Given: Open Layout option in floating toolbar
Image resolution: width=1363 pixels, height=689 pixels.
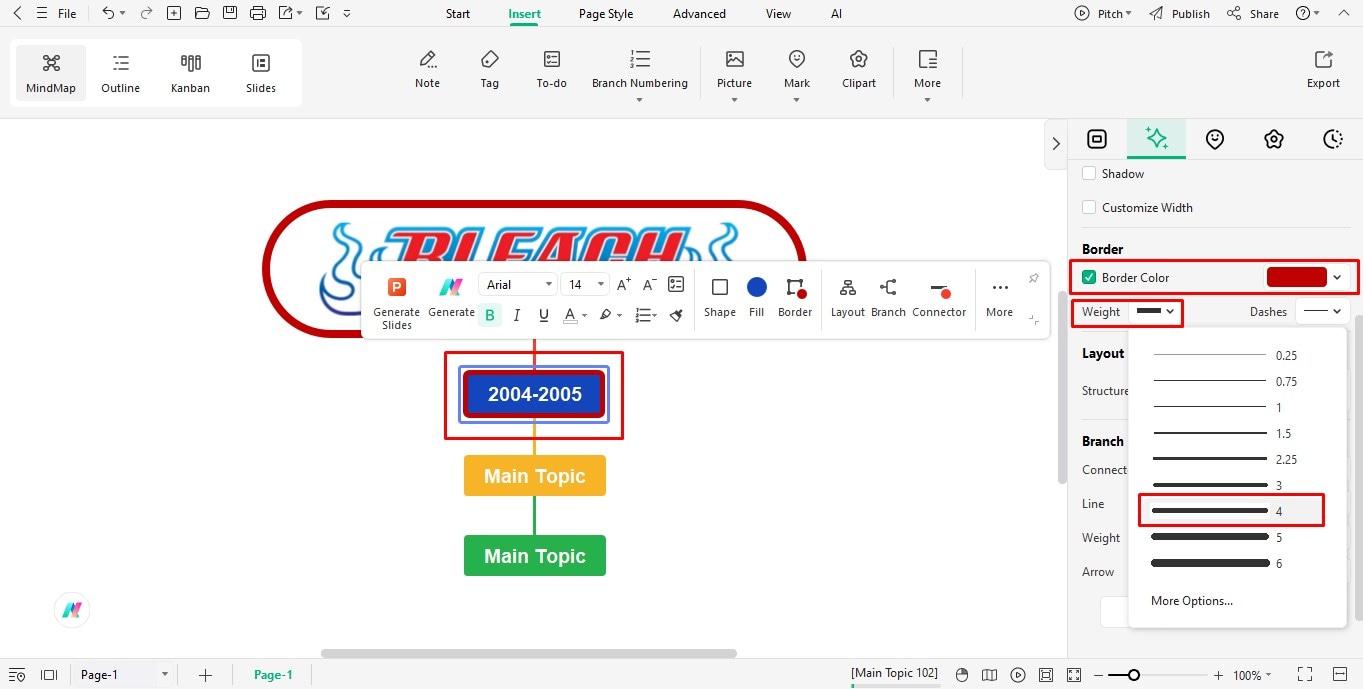Looking at the screenshot, I should click(848, 298).
